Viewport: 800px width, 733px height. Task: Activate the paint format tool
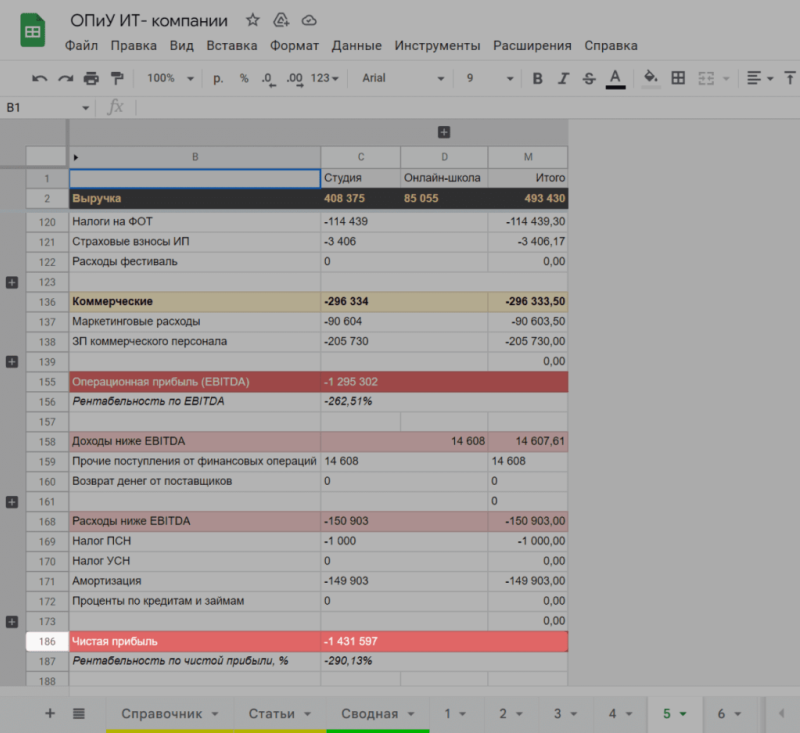click(117, 79)
